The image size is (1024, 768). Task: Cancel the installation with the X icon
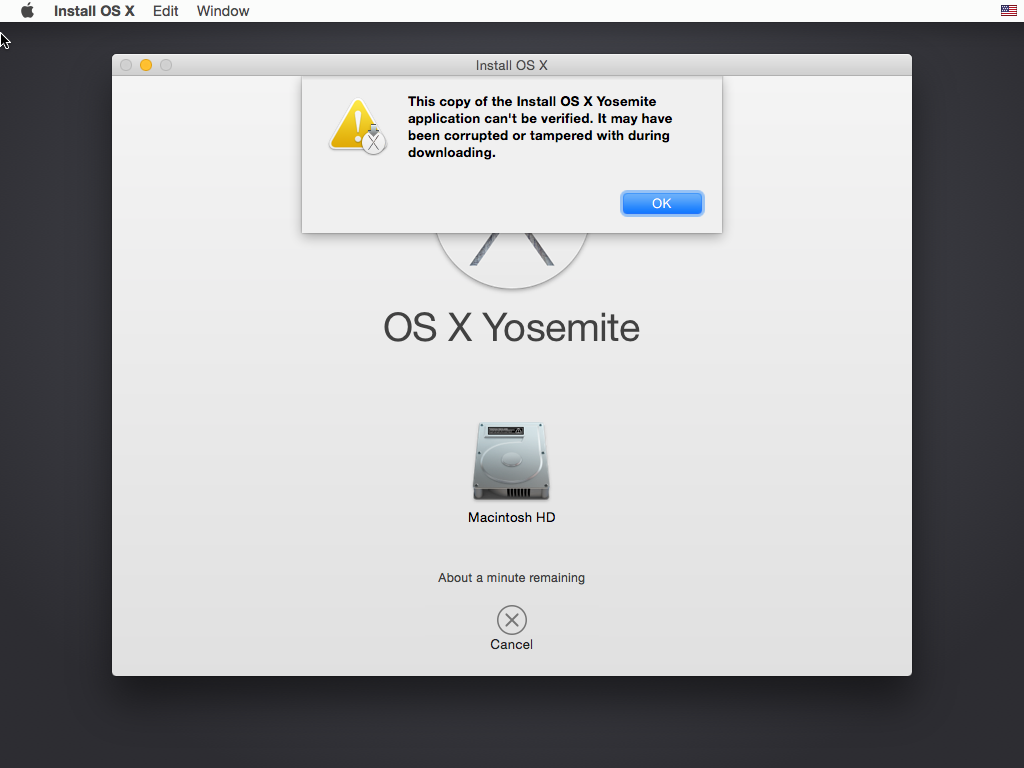tap(511, 620)
